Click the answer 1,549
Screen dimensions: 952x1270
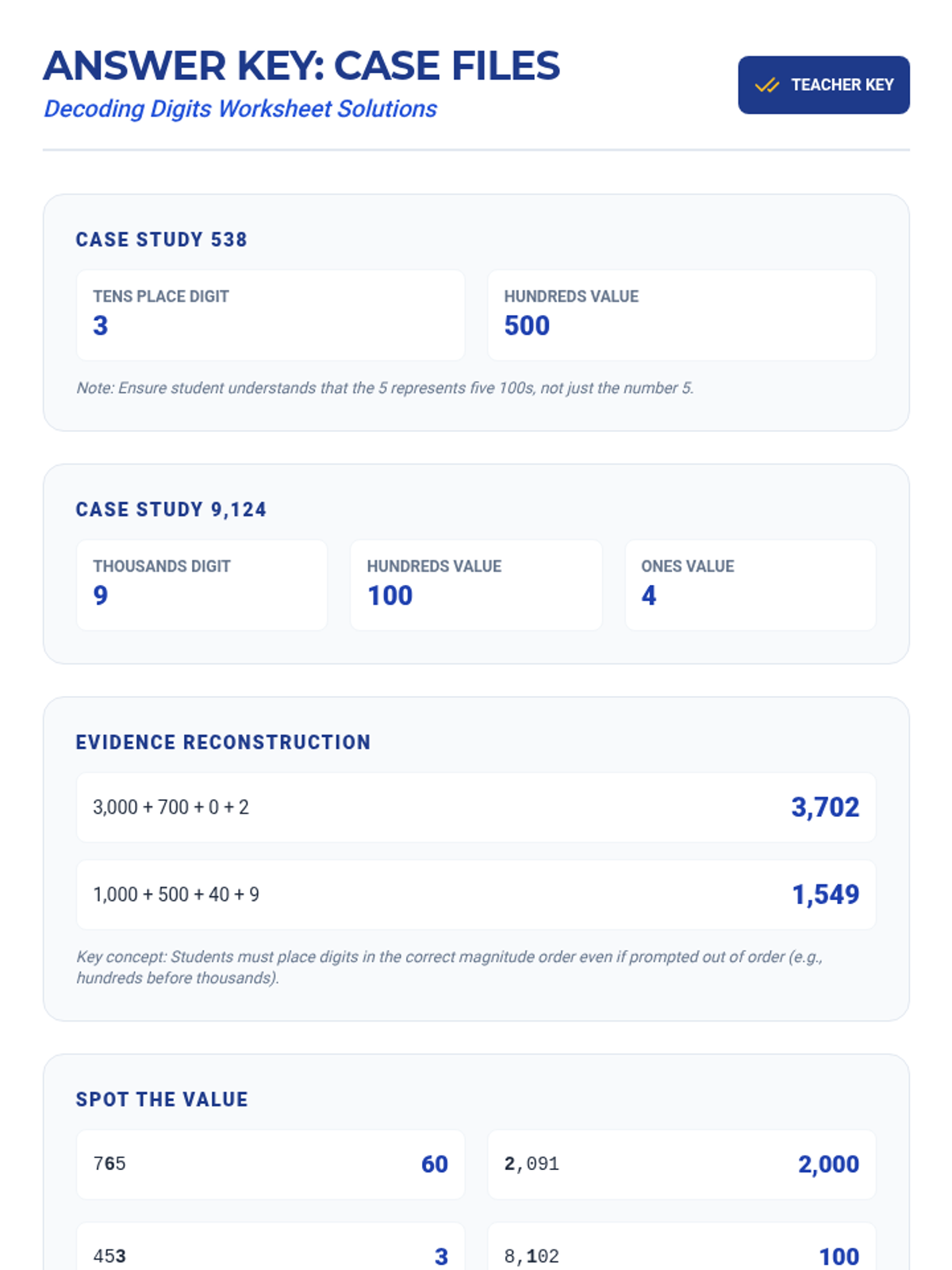coord(825,895)
